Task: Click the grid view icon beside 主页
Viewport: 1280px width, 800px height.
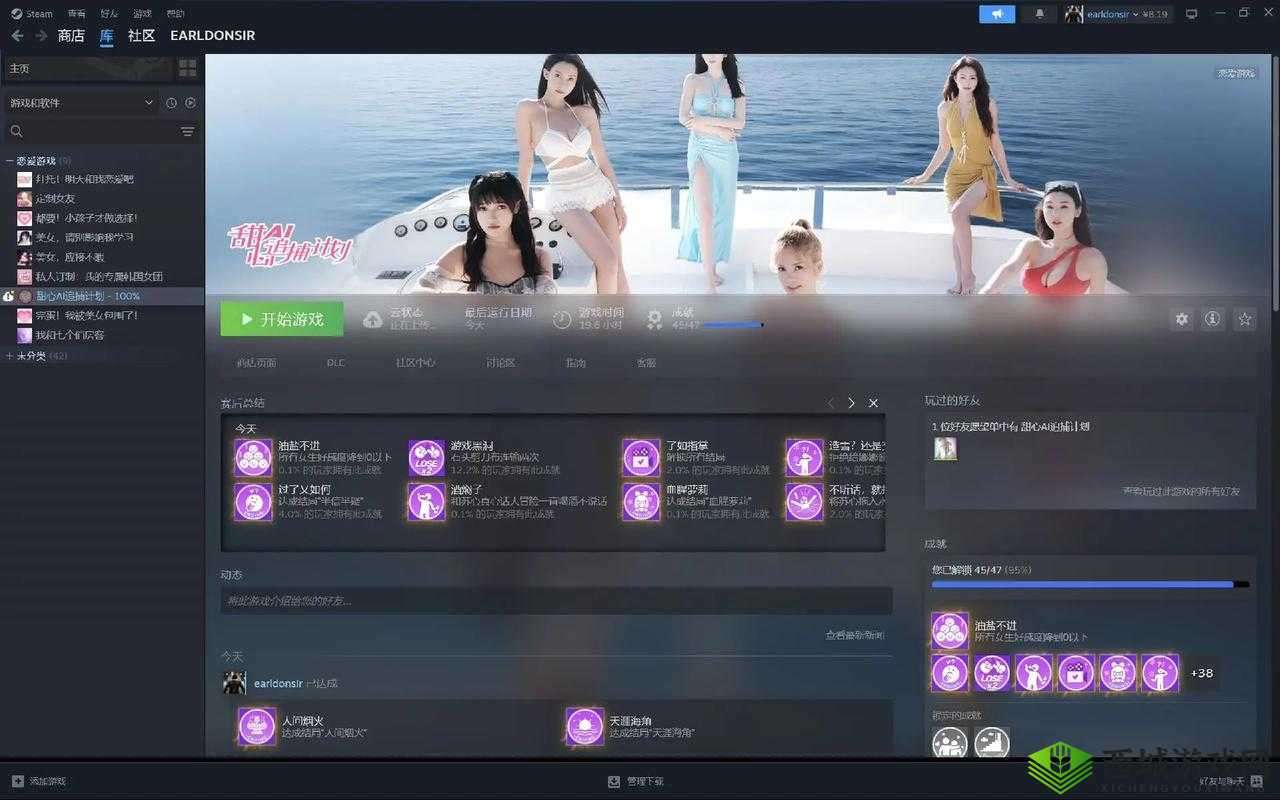Action: point(186,68)
